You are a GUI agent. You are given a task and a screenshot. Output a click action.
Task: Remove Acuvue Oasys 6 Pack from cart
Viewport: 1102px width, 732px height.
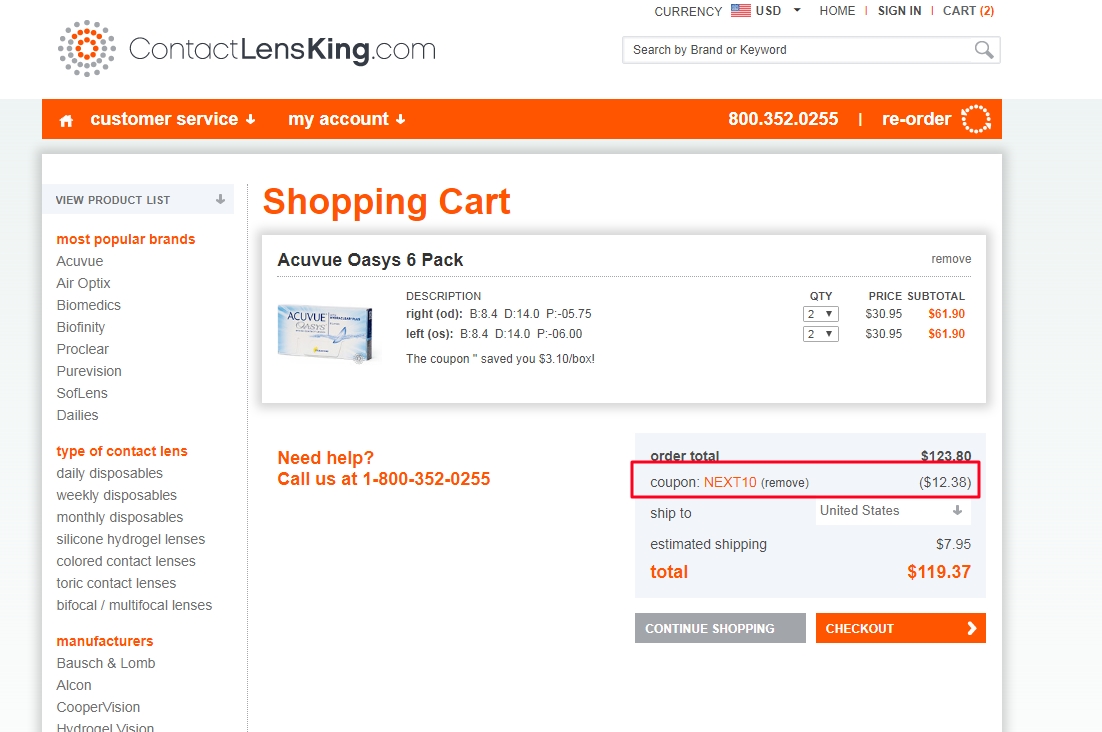click(x=951, y=259)
